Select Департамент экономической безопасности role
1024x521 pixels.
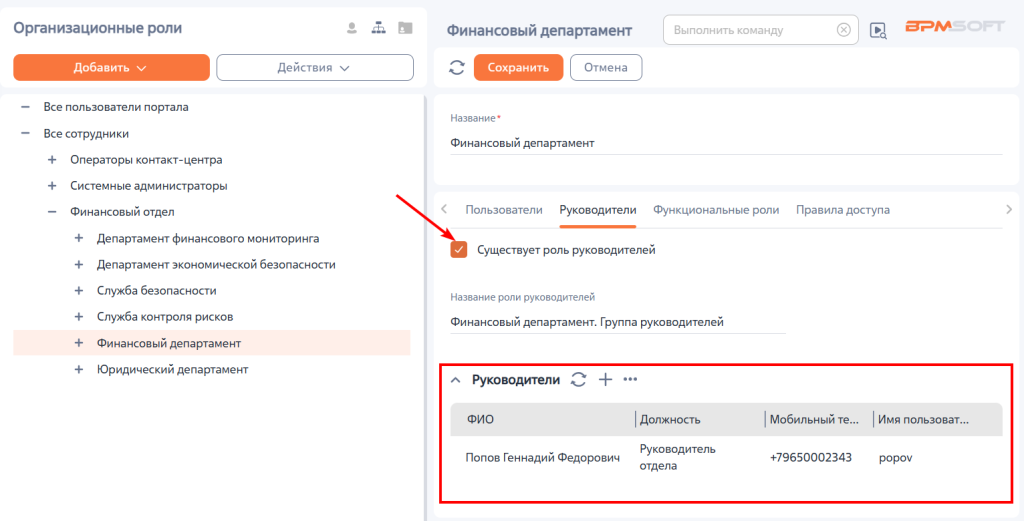click(216, 264)
